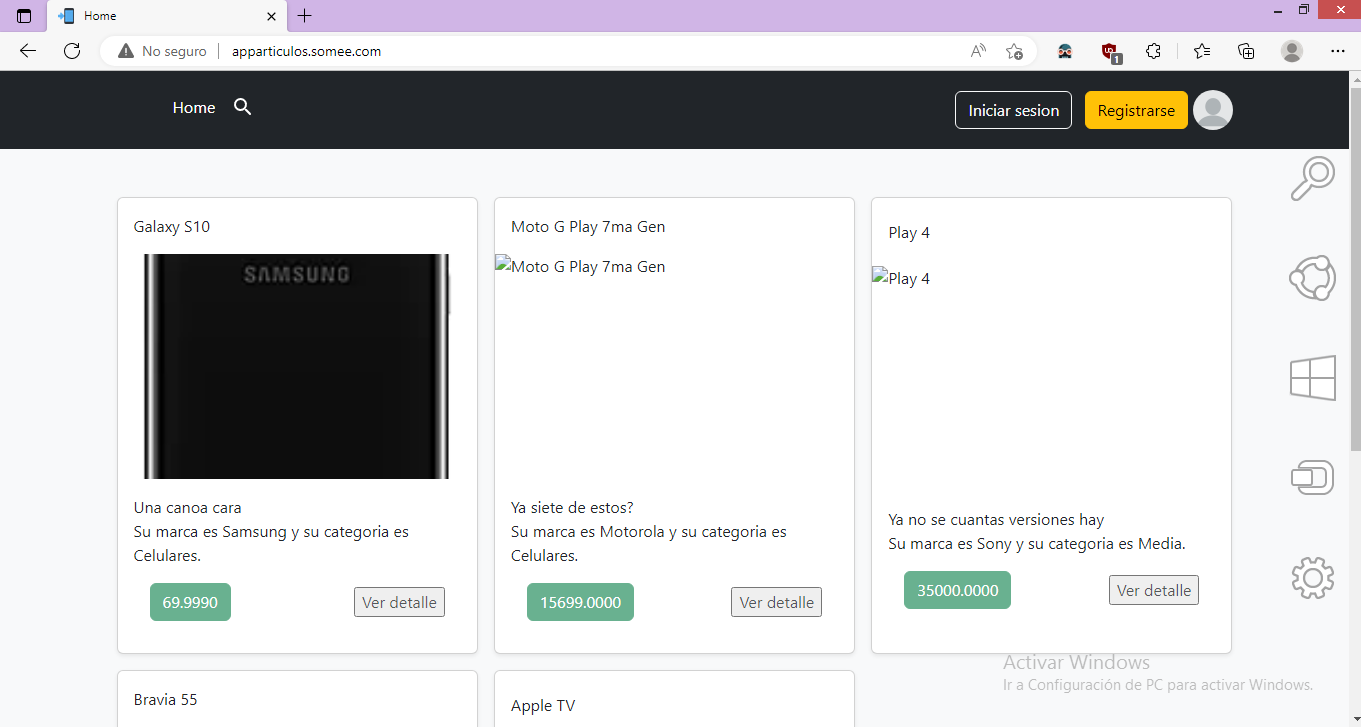Viewport: 1361px width, 727px height.
Task: Open the masked face extension icon
Action: [1065, 51]
